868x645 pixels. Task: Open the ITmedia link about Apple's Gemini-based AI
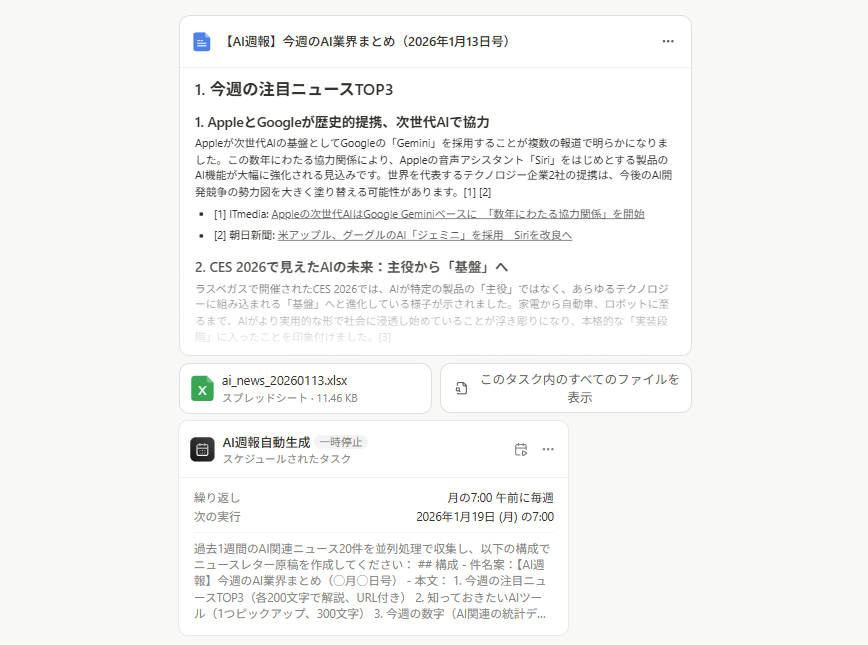458,214
